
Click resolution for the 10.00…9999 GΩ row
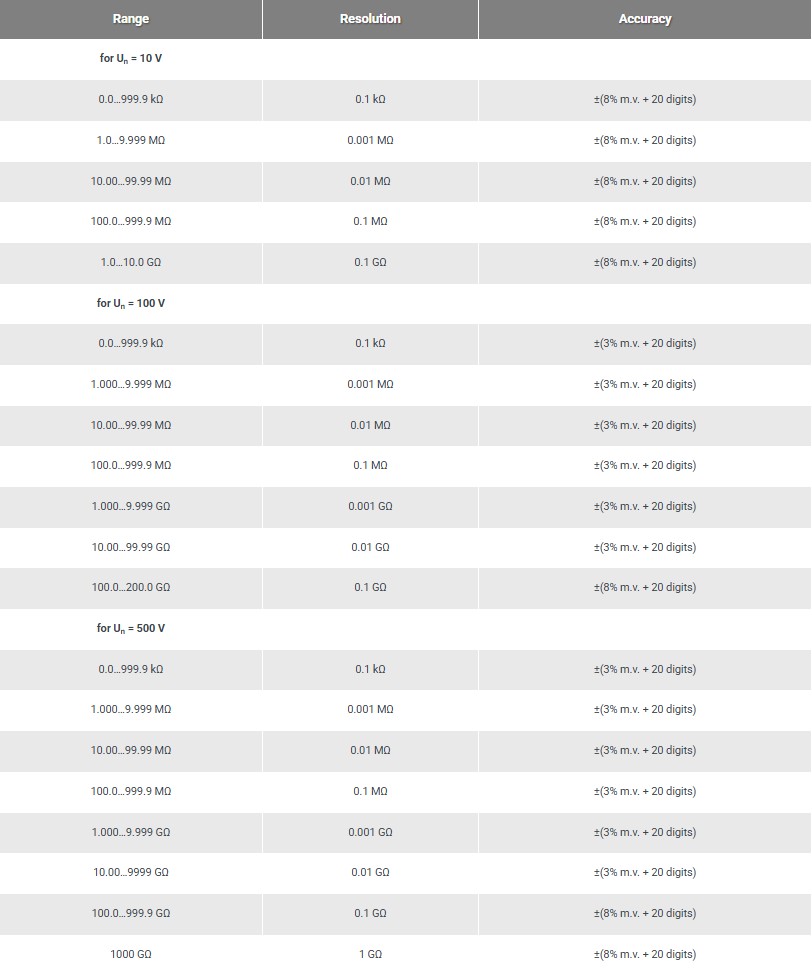[370, 872]
